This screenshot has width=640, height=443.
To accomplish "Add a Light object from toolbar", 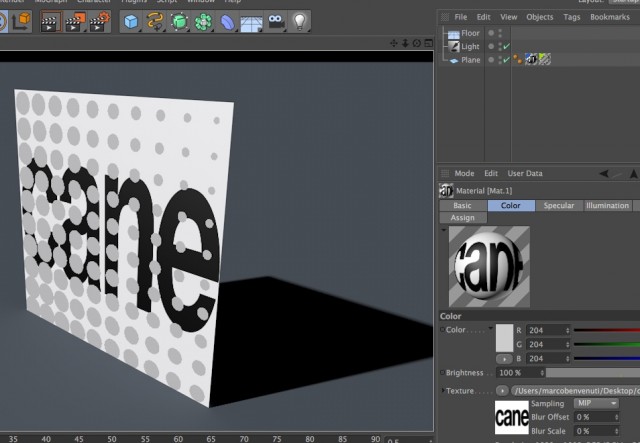I will point(300,21).
